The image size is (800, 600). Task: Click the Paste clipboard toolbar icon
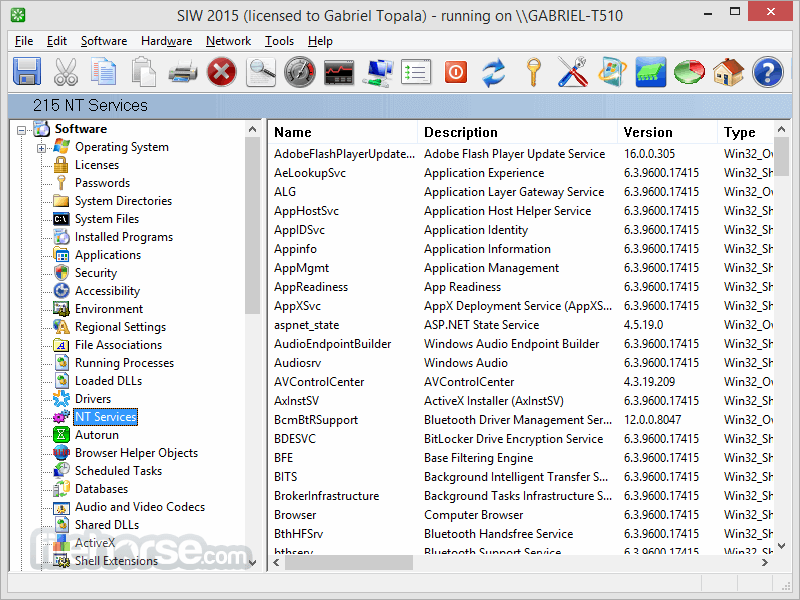click(x=143, y=71)
